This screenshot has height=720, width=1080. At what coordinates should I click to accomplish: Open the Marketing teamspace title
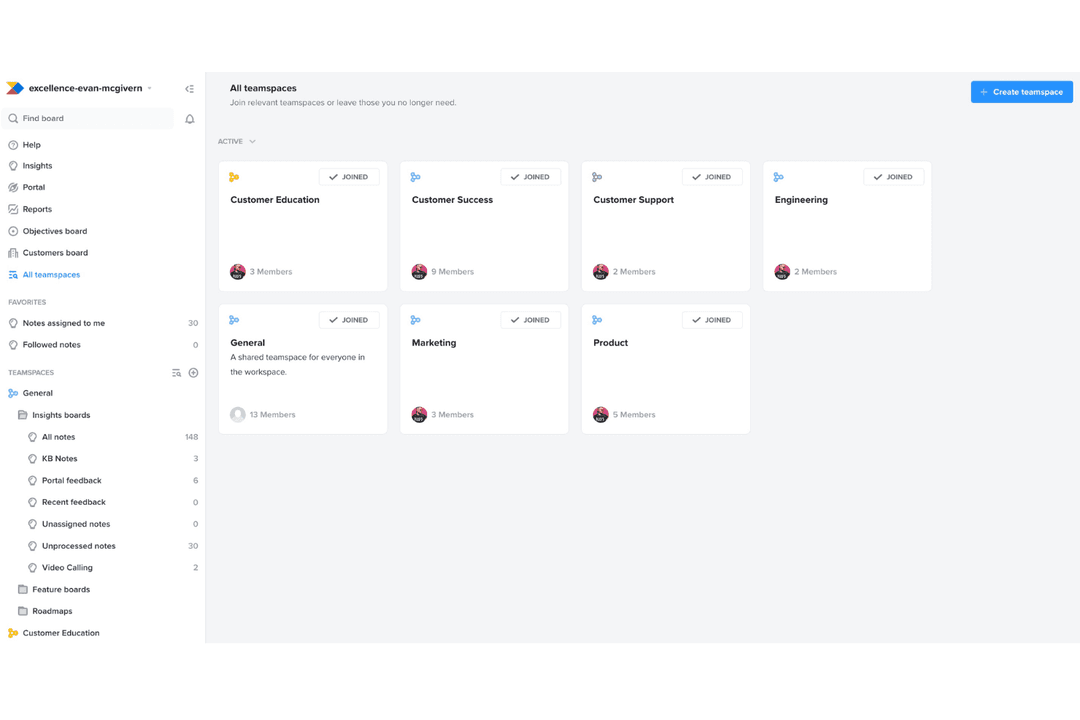coord(434,342)
